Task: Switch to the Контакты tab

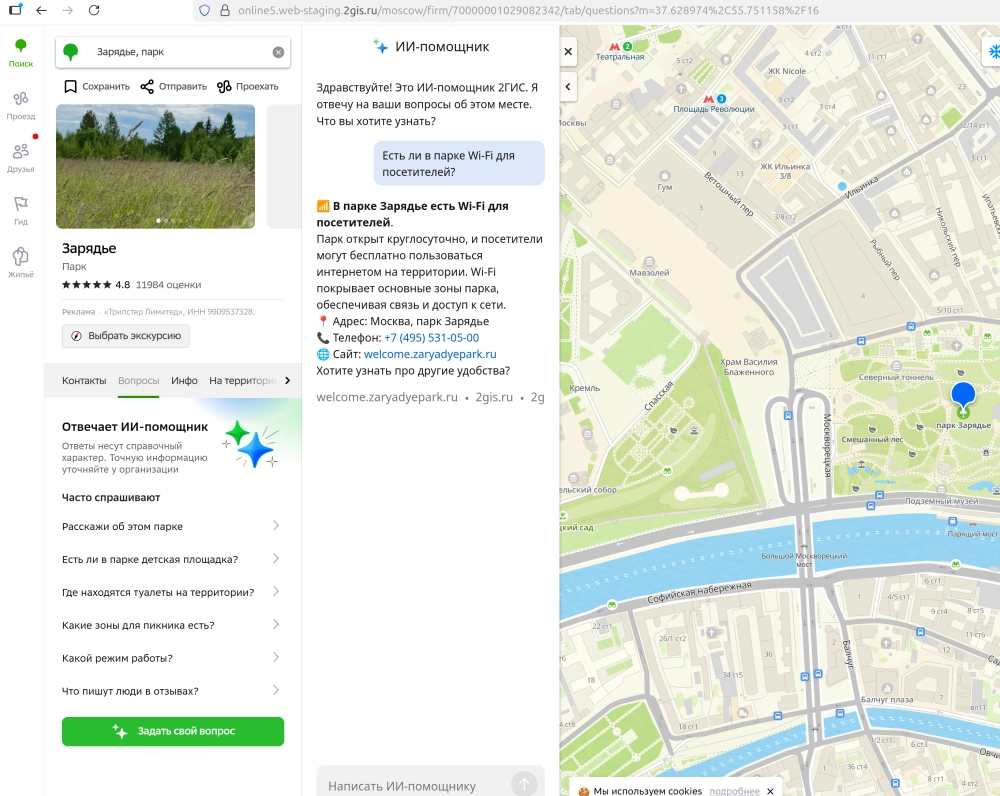Action: pyautogui.click(x=84, y=380)
